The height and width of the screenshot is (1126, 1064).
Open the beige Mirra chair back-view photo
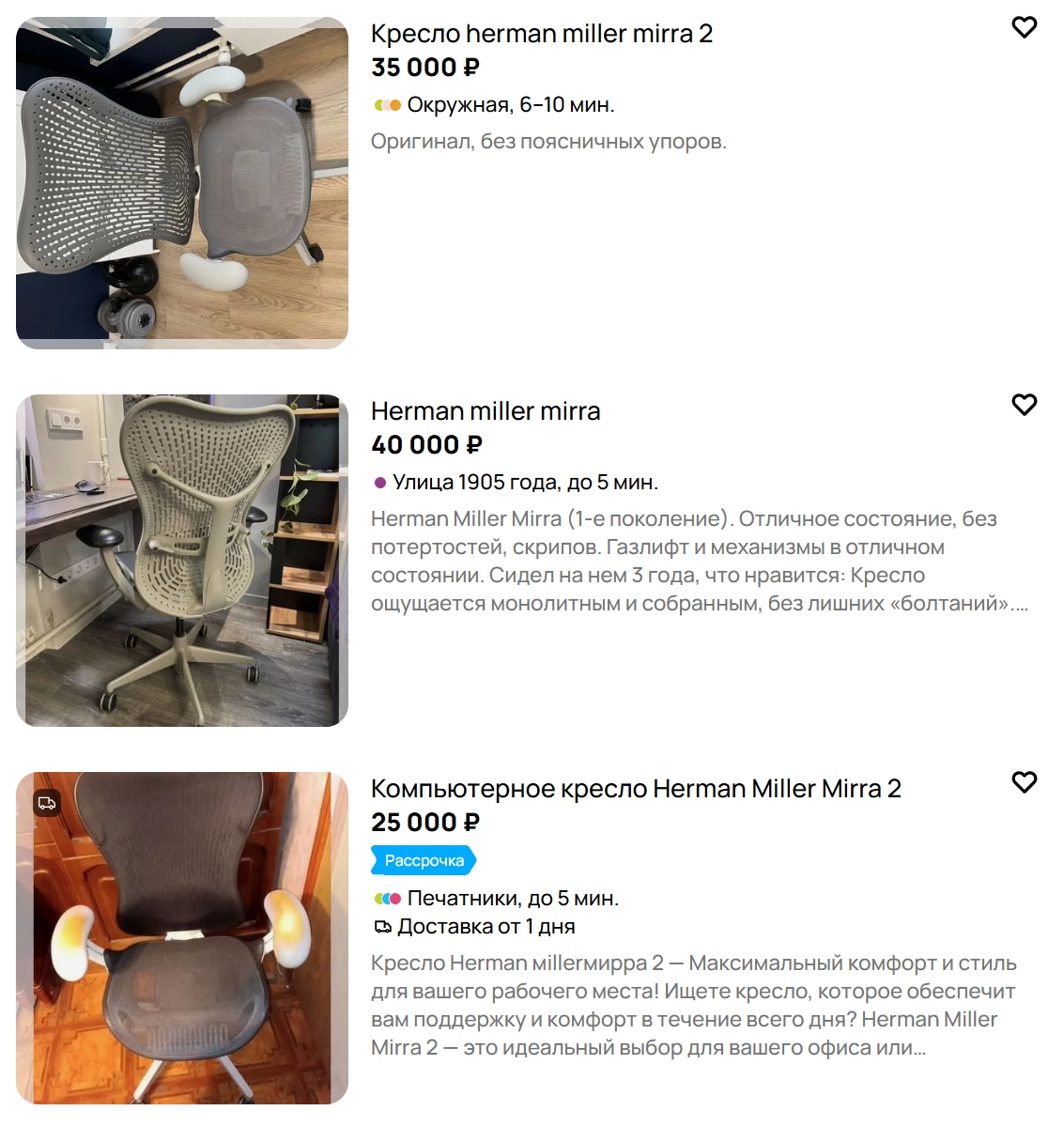[181, 560]
